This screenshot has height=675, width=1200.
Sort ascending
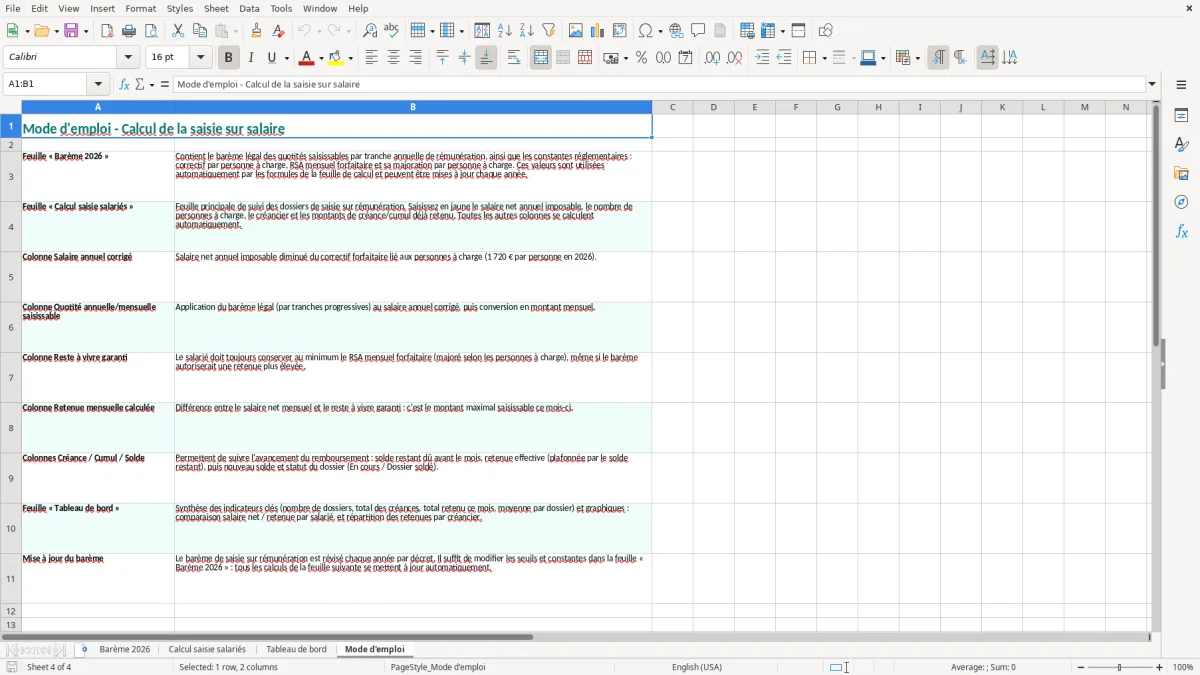505,31
